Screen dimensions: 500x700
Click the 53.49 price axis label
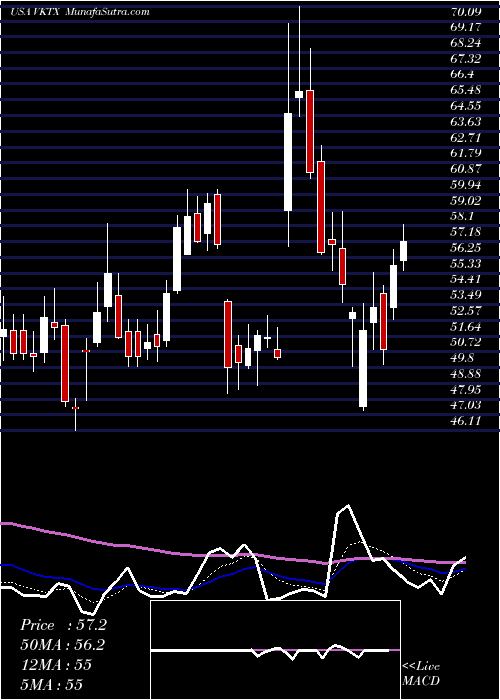pyautogui.click(x=466, y=295)
